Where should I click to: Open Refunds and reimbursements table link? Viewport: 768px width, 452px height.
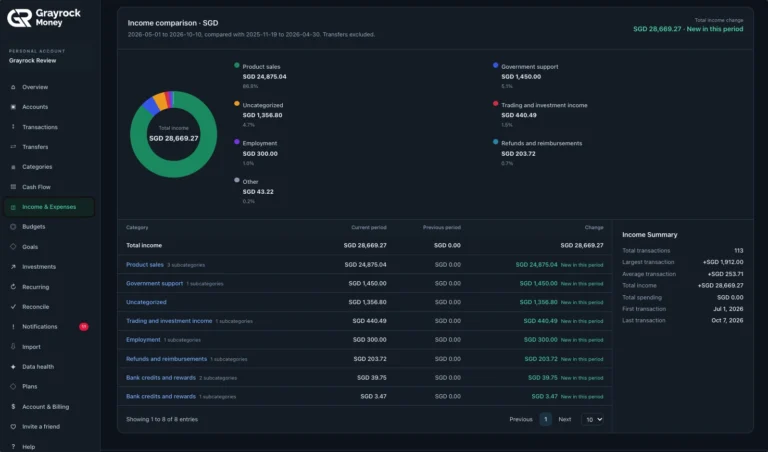167,358
